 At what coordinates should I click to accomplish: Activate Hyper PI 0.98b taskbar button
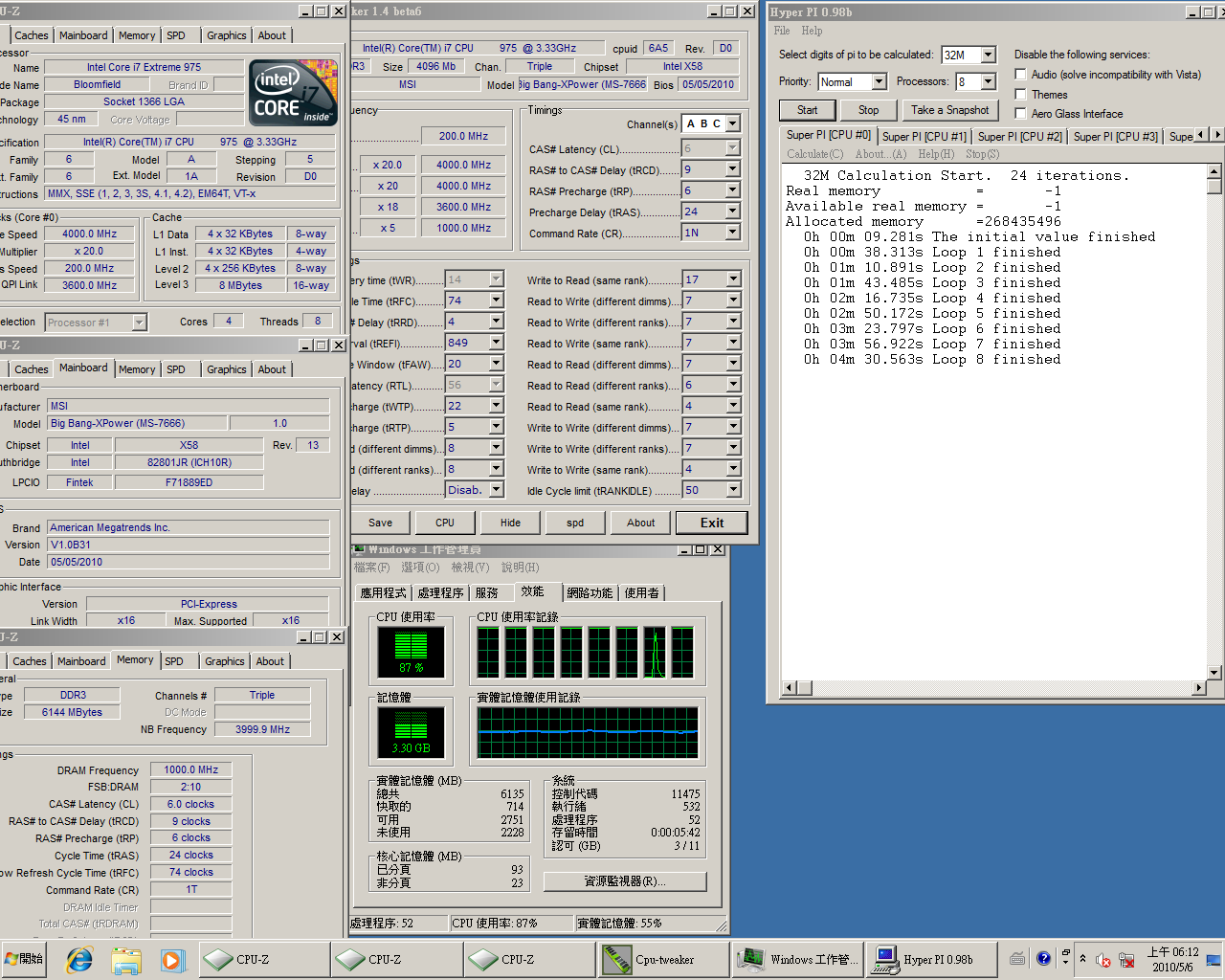coord(932,959)
